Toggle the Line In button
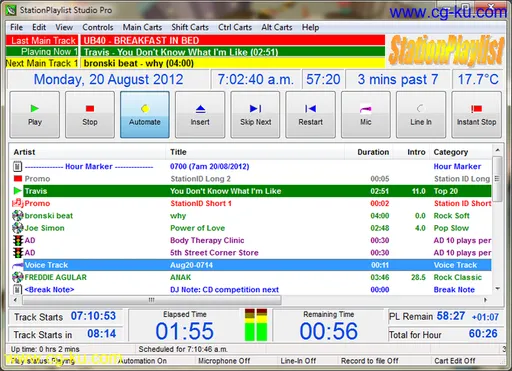This screenshot has height=371, width=512. tap(421, 114)
